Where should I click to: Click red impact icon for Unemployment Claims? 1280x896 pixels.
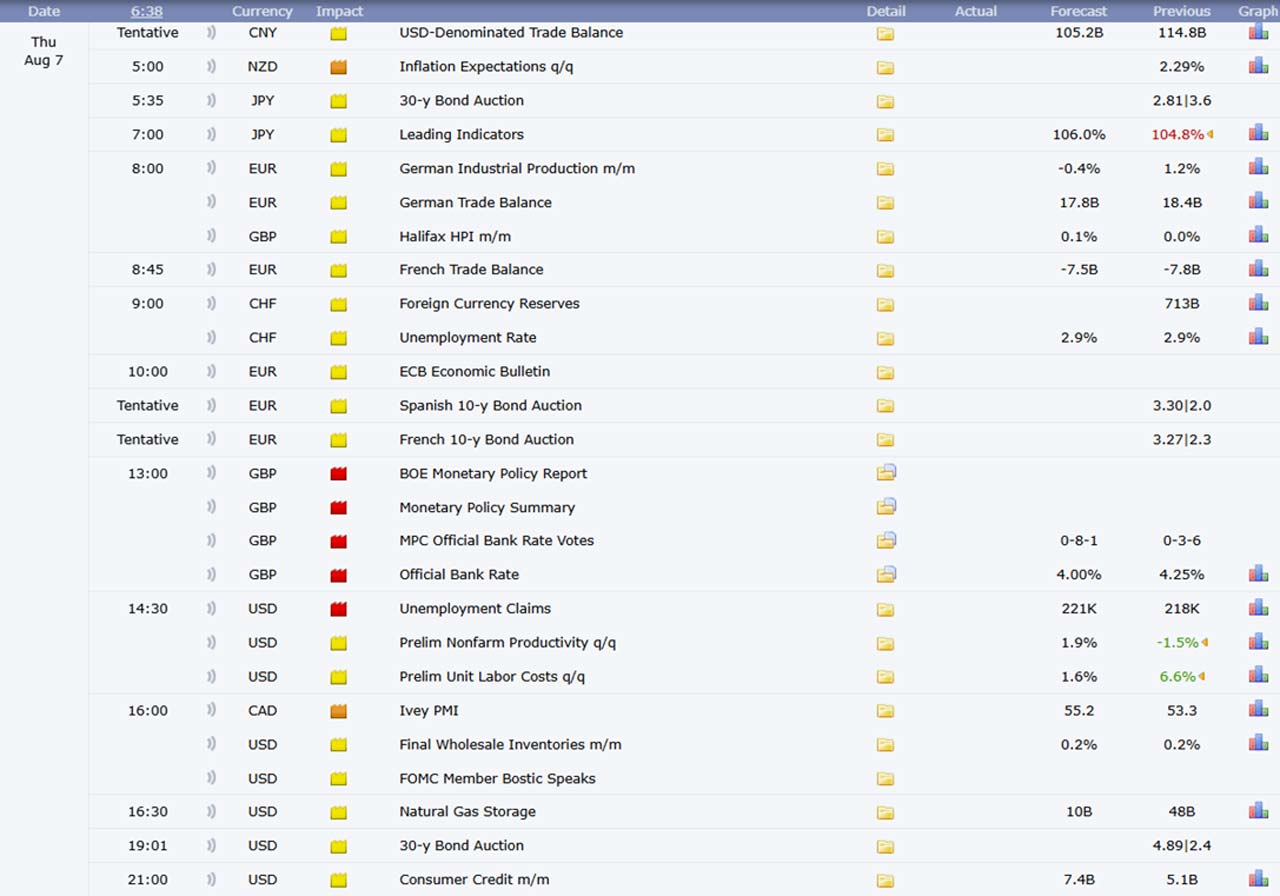coord(339,609)
